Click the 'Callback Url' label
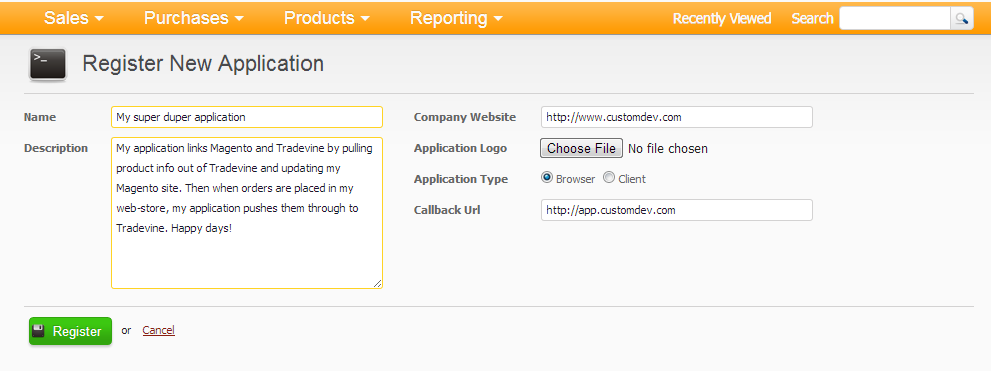Viewport: 991px width, 371px height. [447, 210]
